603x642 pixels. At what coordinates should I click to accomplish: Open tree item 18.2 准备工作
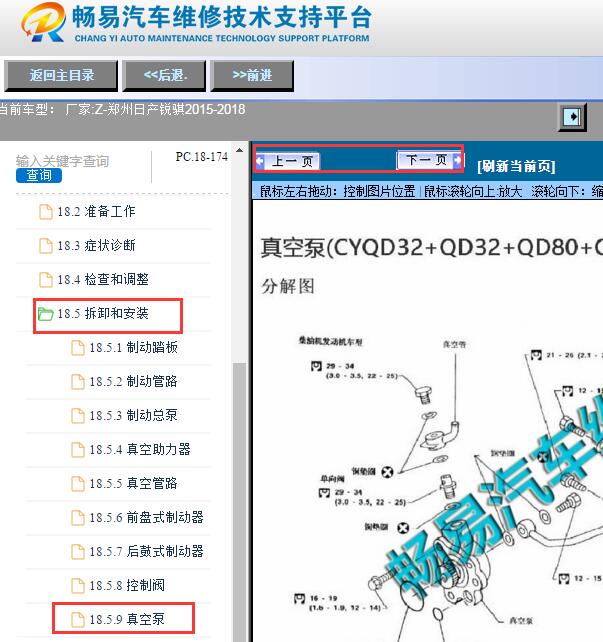(96, 212)
